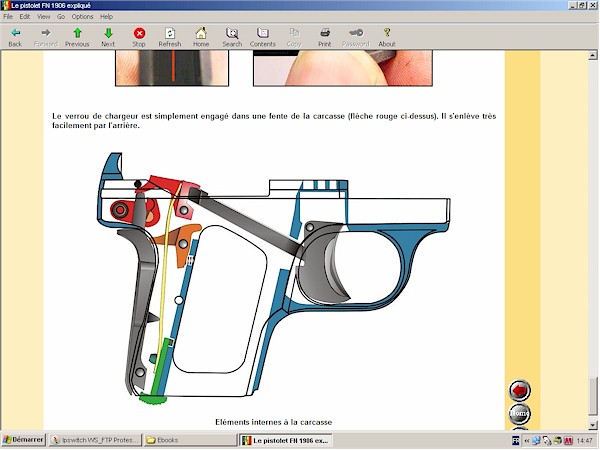Show the Contents panel
The image size is (600, 450).
(263, 38)
